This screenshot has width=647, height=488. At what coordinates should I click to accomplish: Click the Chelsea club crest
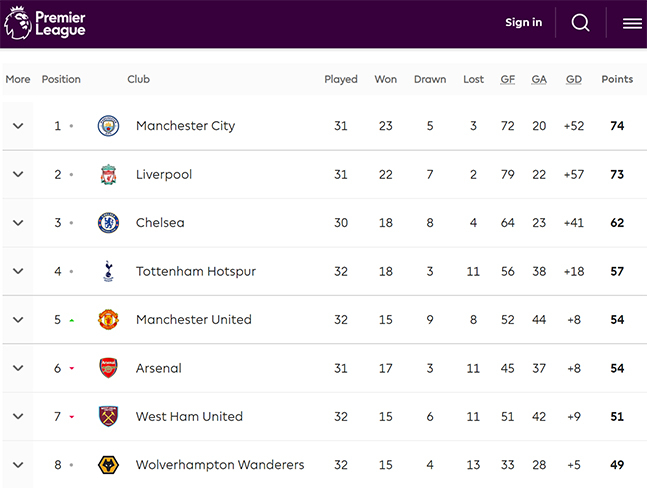point(109,223)
